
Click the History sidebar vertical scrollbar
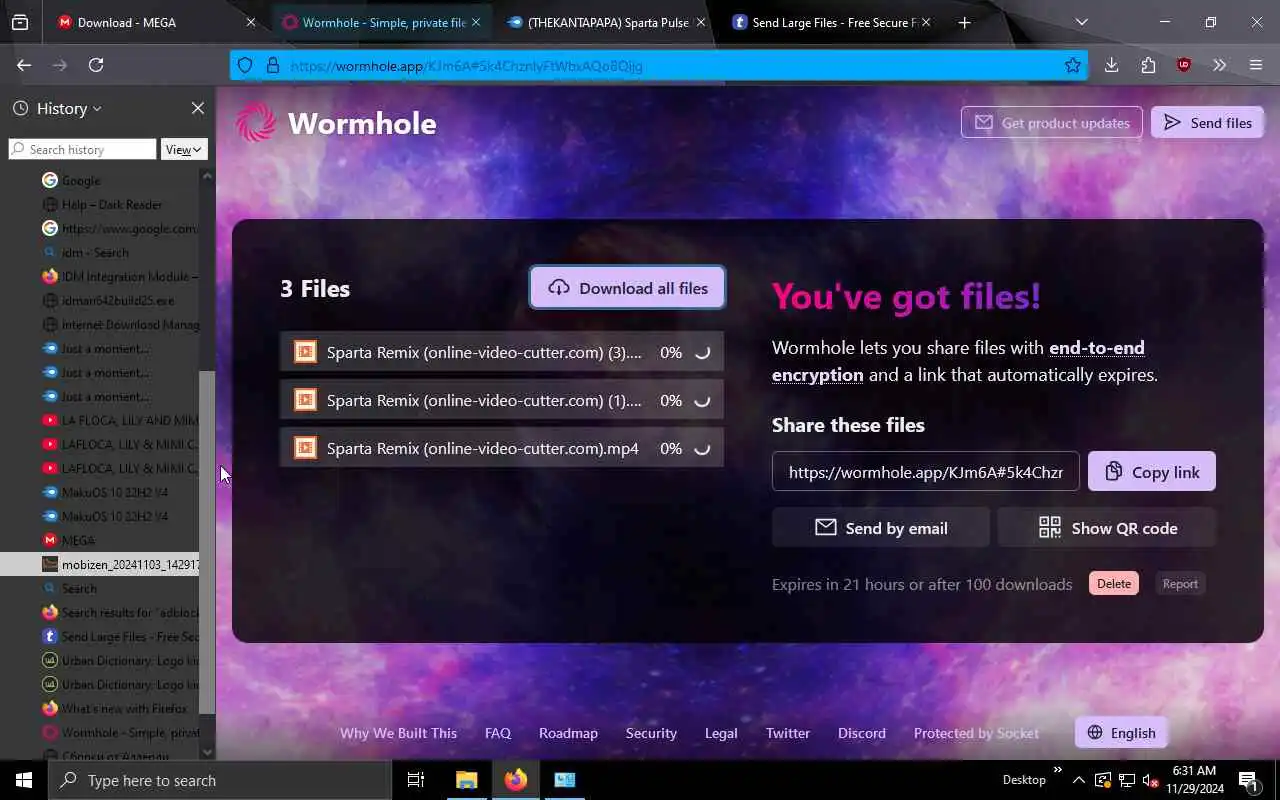tap(207, 540)
